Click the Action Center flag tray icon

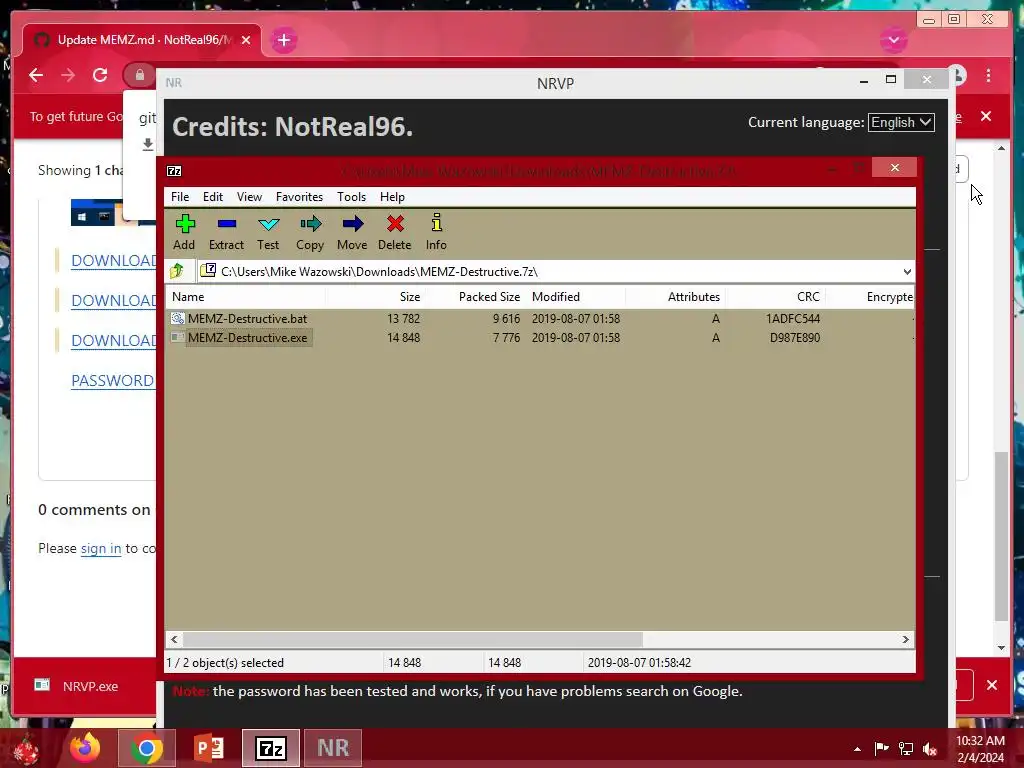tap(882, 748)
